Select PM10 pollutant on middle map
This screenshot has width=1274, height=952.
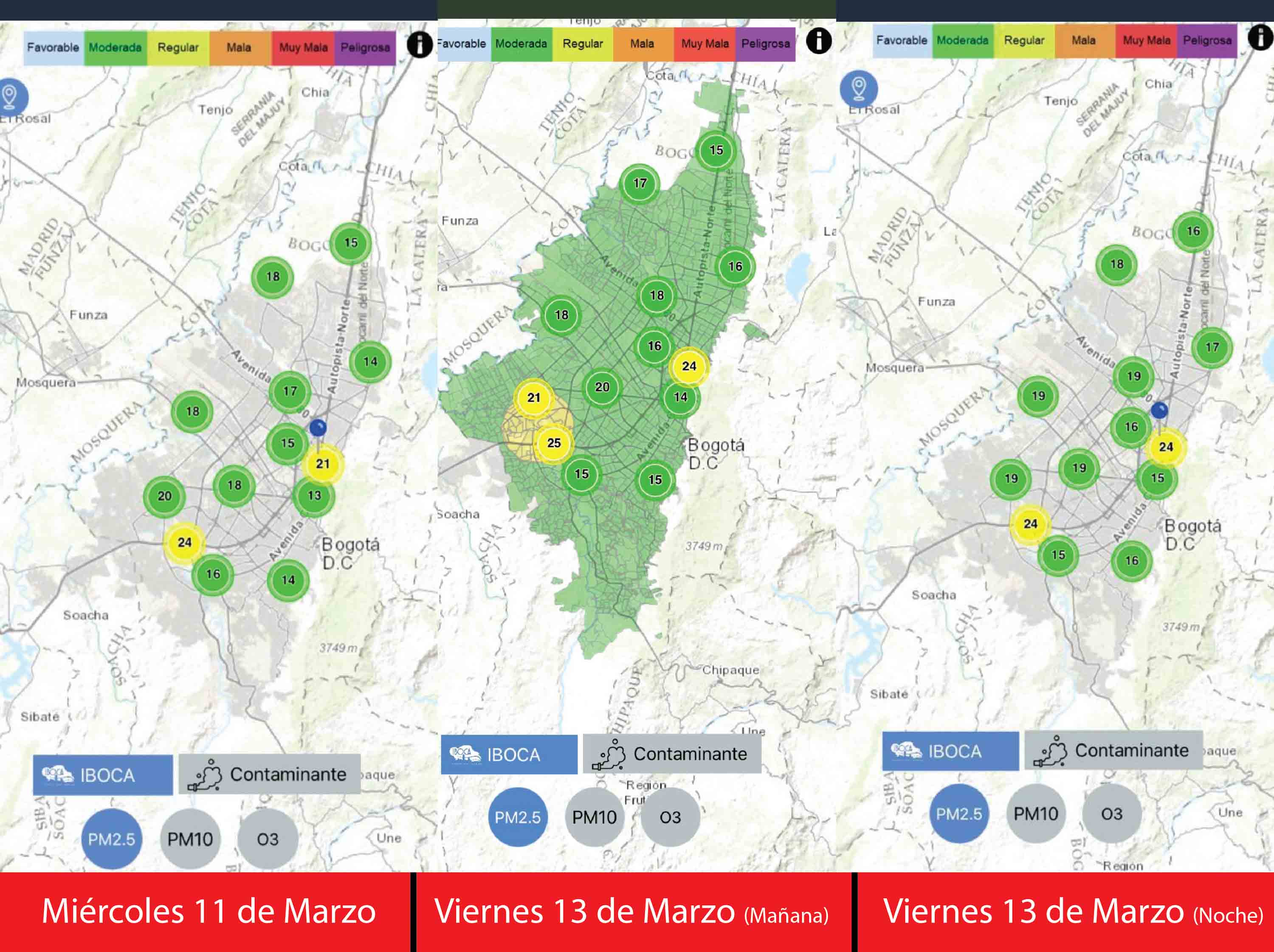pyautogui.click(x=594, y=817)
